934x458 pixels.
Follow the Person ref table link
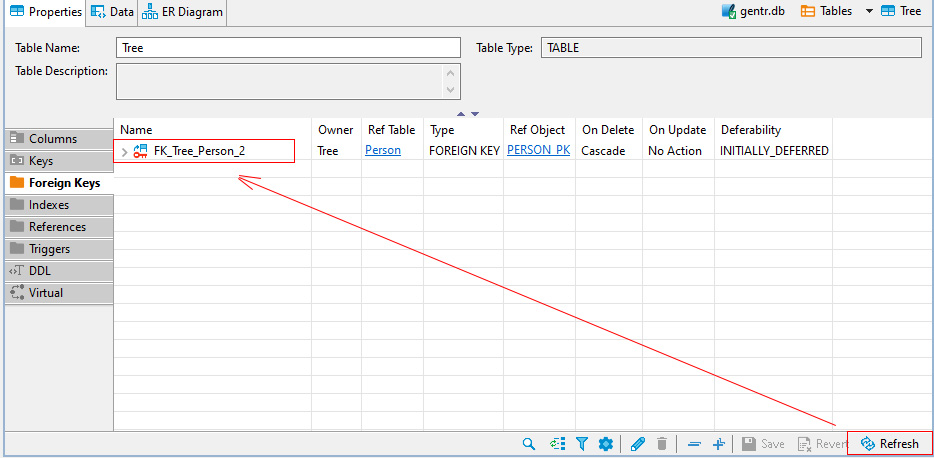(x=382, y=151)
